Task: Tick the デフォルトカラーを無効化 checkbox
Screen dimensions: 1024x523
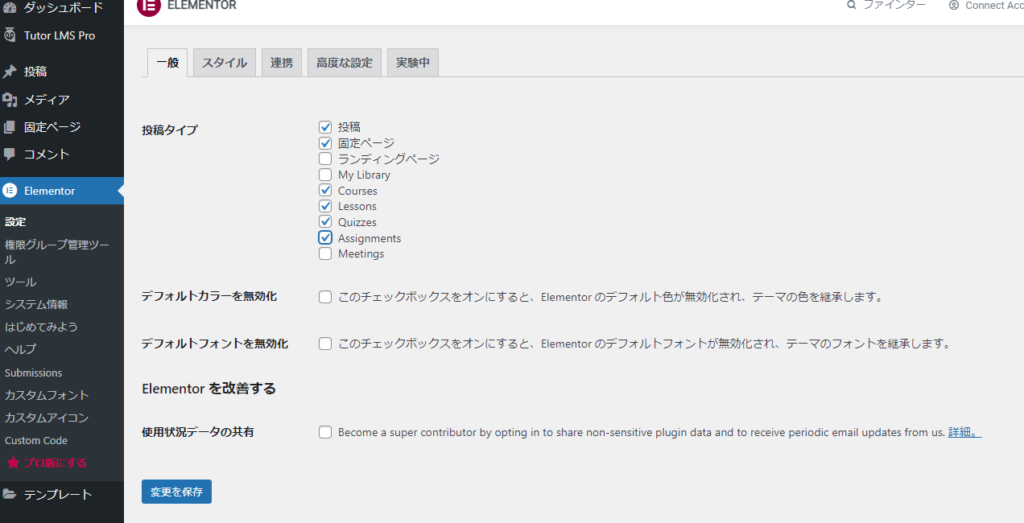Action: pos(325,297)
